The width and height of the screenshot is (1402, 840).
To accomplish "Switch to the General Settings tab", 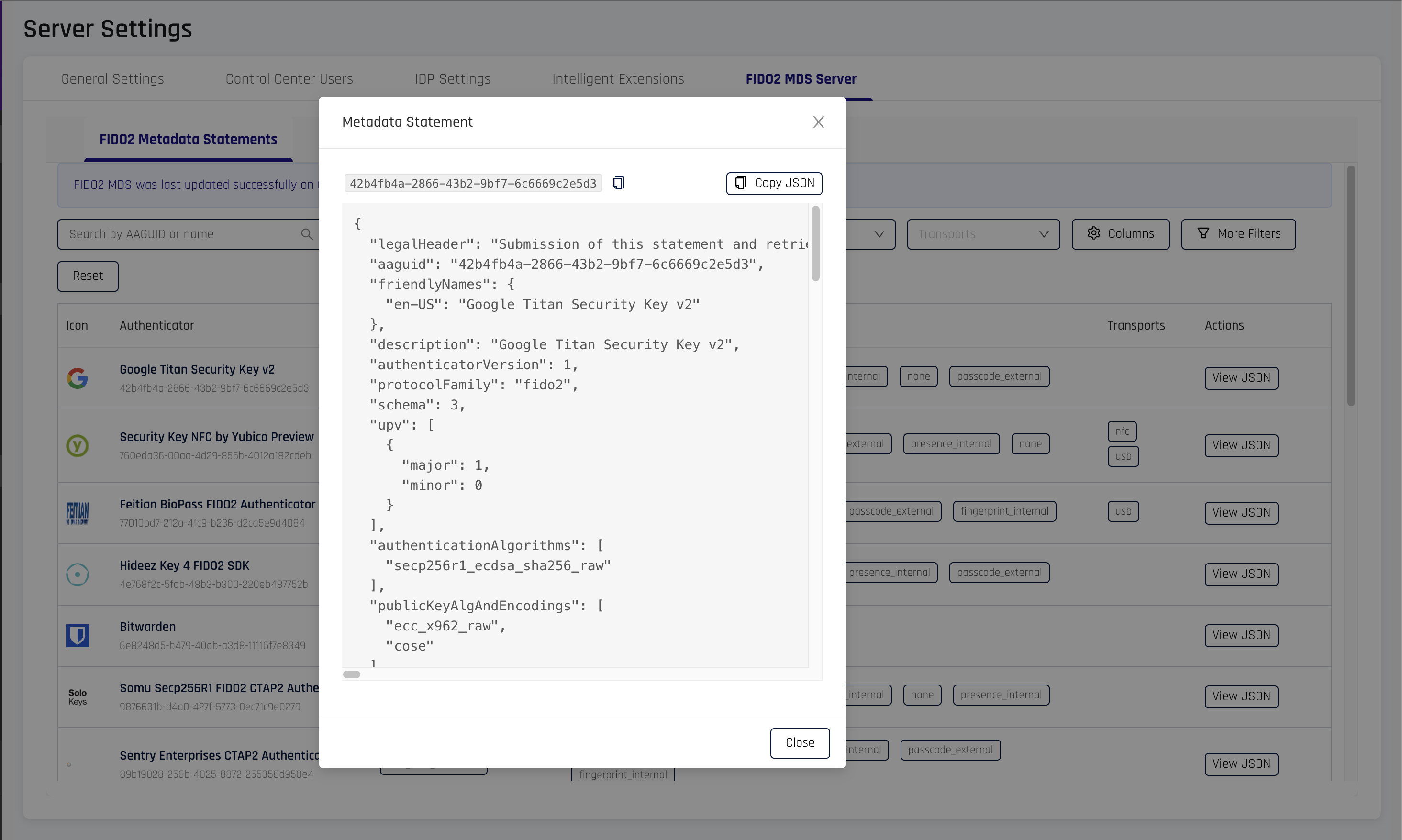I will pyautogui.click(x=112, y=79).
